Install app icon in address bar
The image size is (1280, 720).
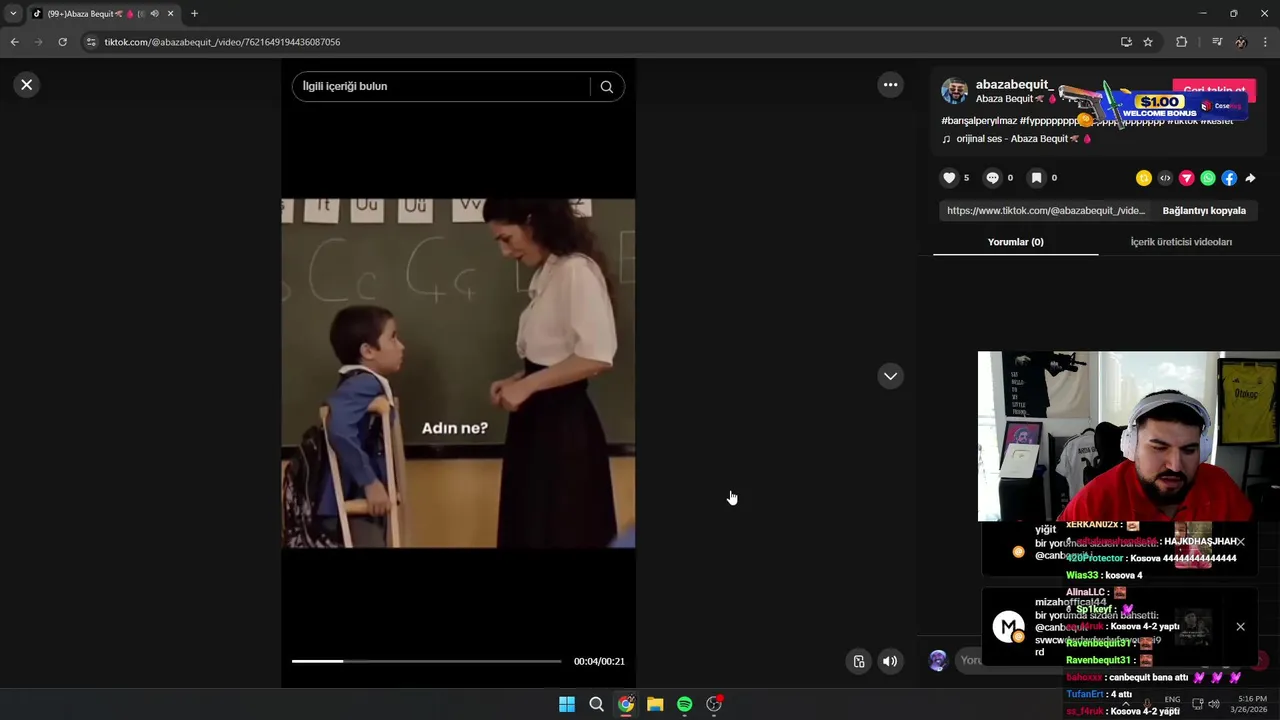pyautogui.click(x=1126, y=42)
